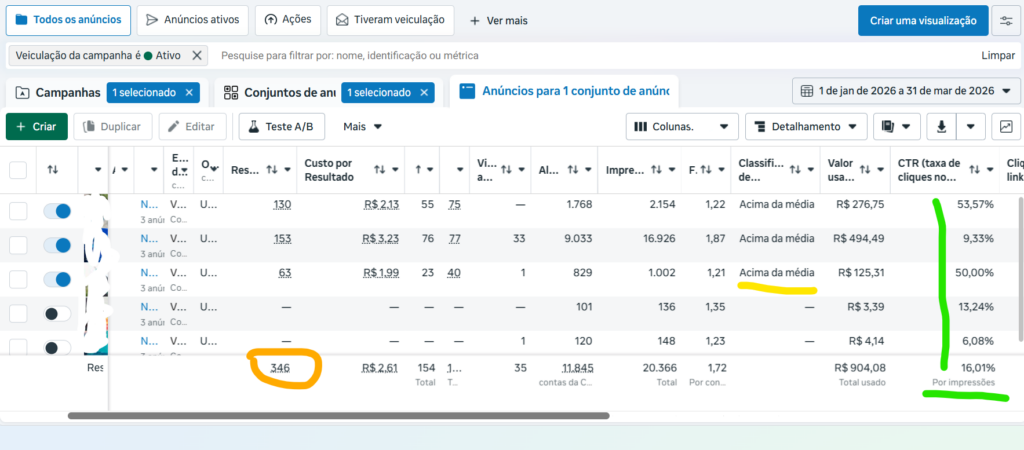Select the Anúncios ativos view tab
This screenshot has width=1024, height=450.
(x=192, y=20)
